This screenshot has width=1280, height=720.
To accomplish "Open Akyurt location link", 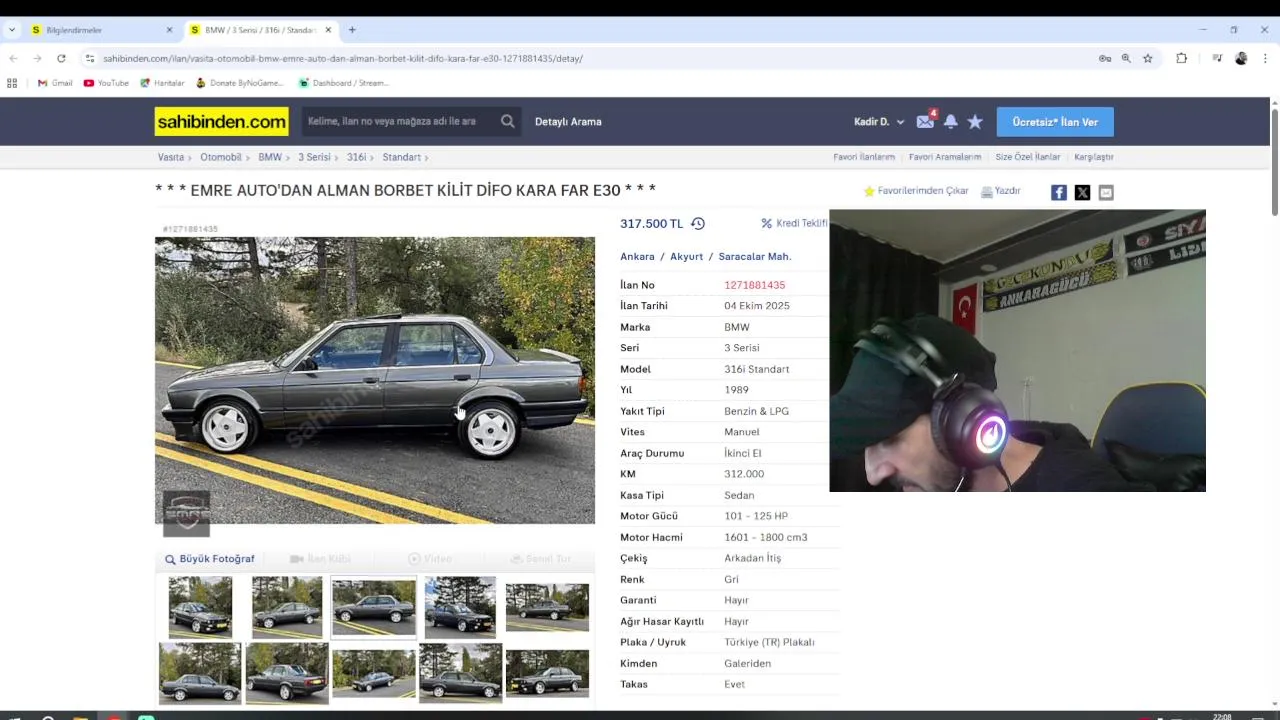I will (687, 257).
